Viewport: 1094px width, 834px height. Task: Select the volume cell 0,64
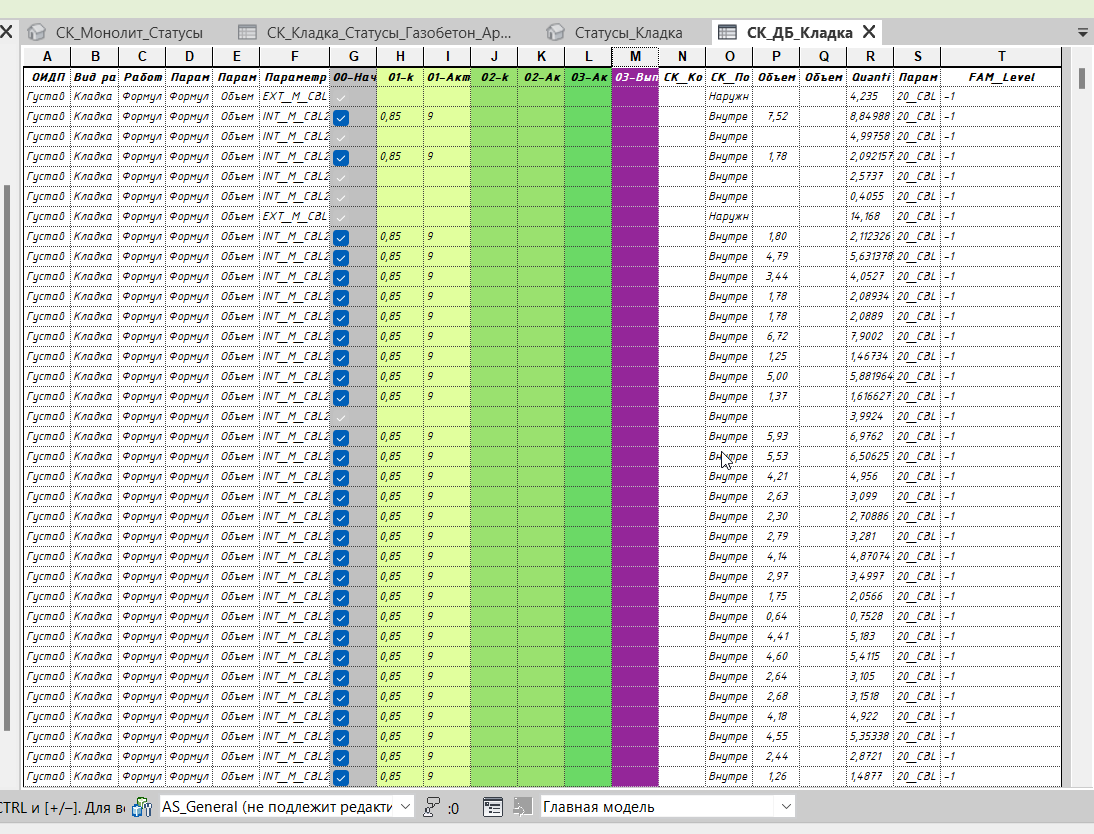tap(776, 616)
